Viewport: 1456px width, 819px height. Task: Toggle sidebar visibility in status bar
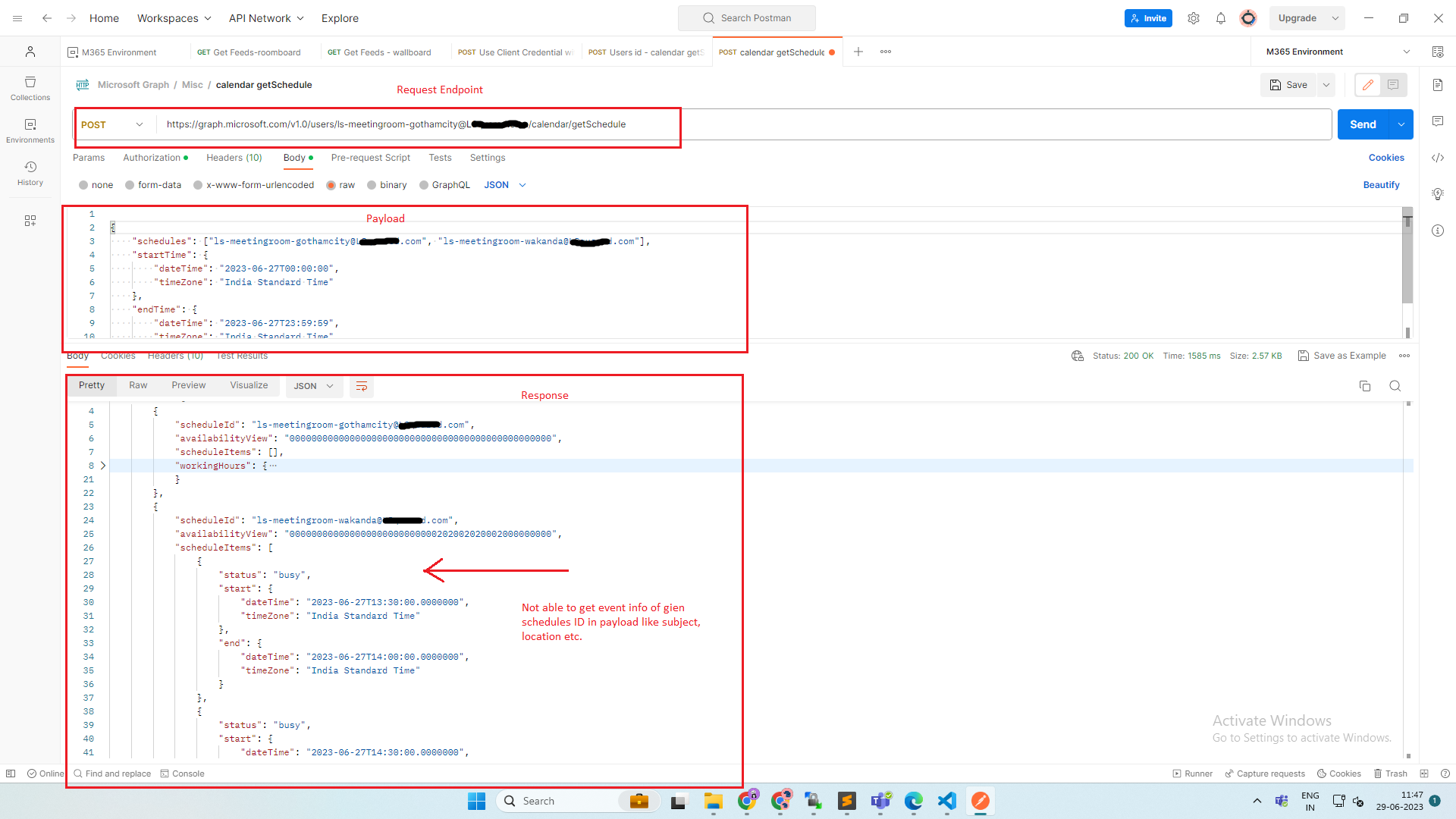pyautogui.click(x=11, y=773)
